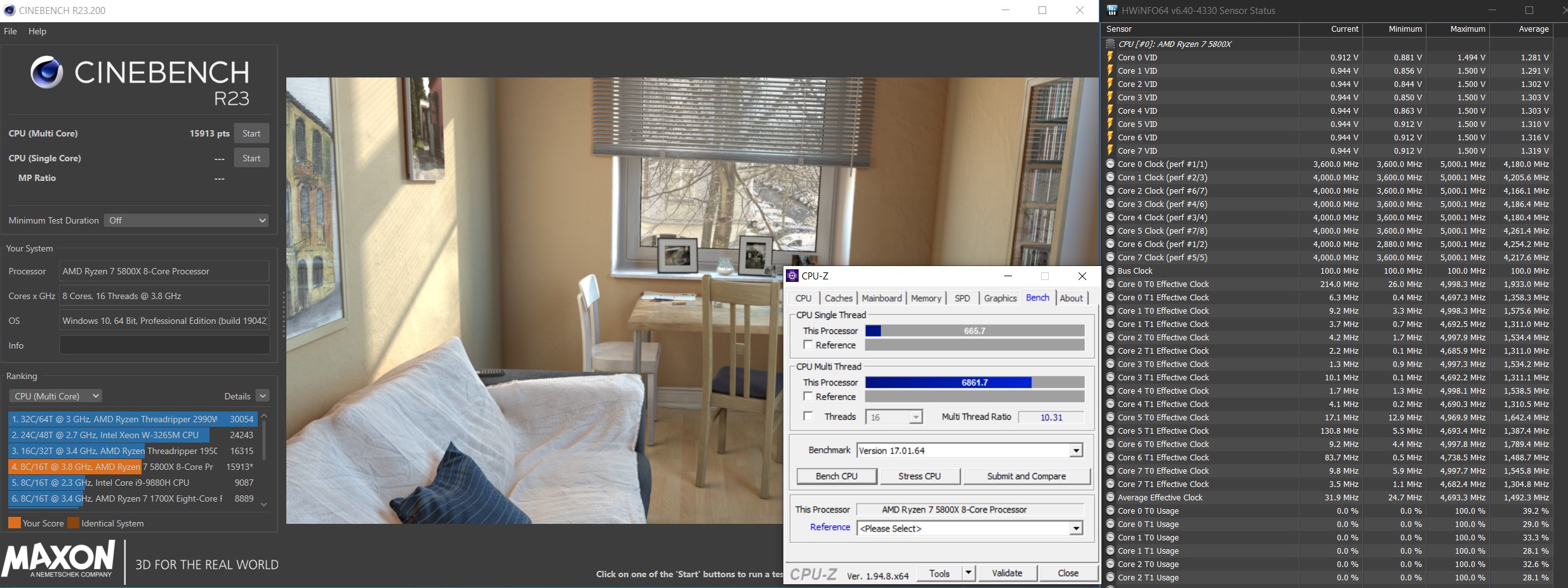Viewport: 1568px width, 588px height.
Task: Switch to the Memory tab in CPU-Z
Action: tap(926, 298)
